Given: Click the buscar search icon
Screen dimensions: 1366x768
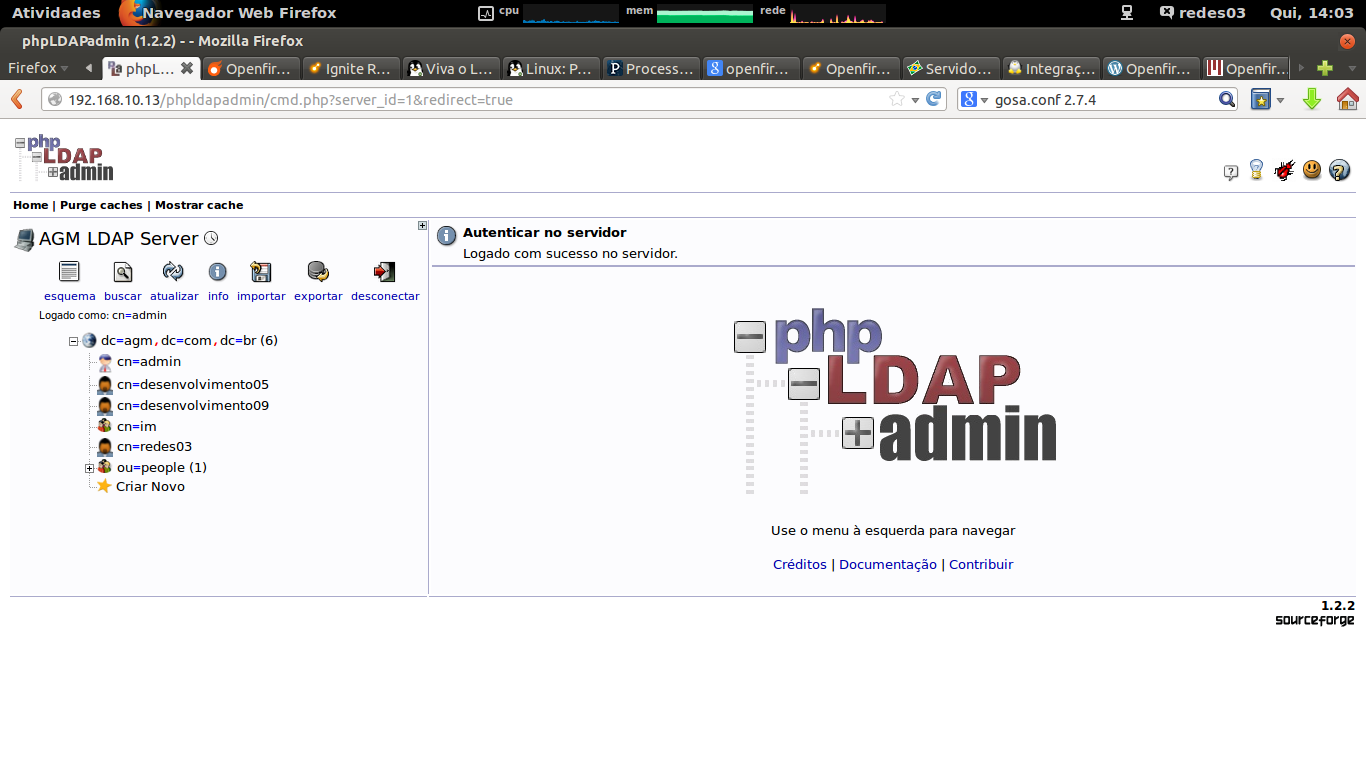Looking at the screenshot, I should (122, 272).
